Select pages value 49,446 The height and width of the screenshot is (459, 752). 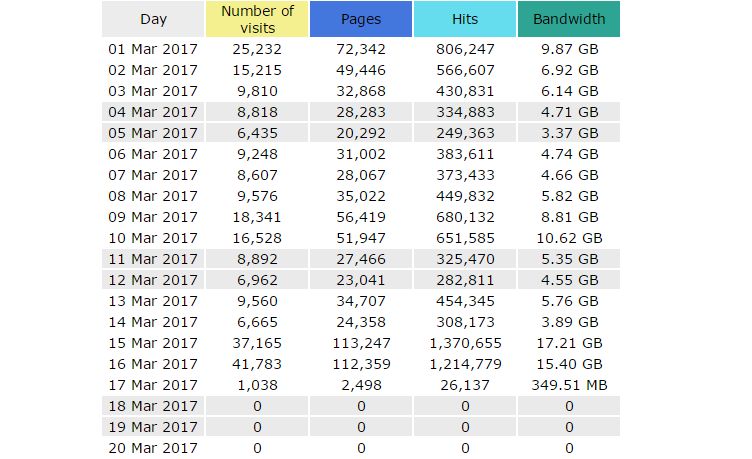[361, 70]
